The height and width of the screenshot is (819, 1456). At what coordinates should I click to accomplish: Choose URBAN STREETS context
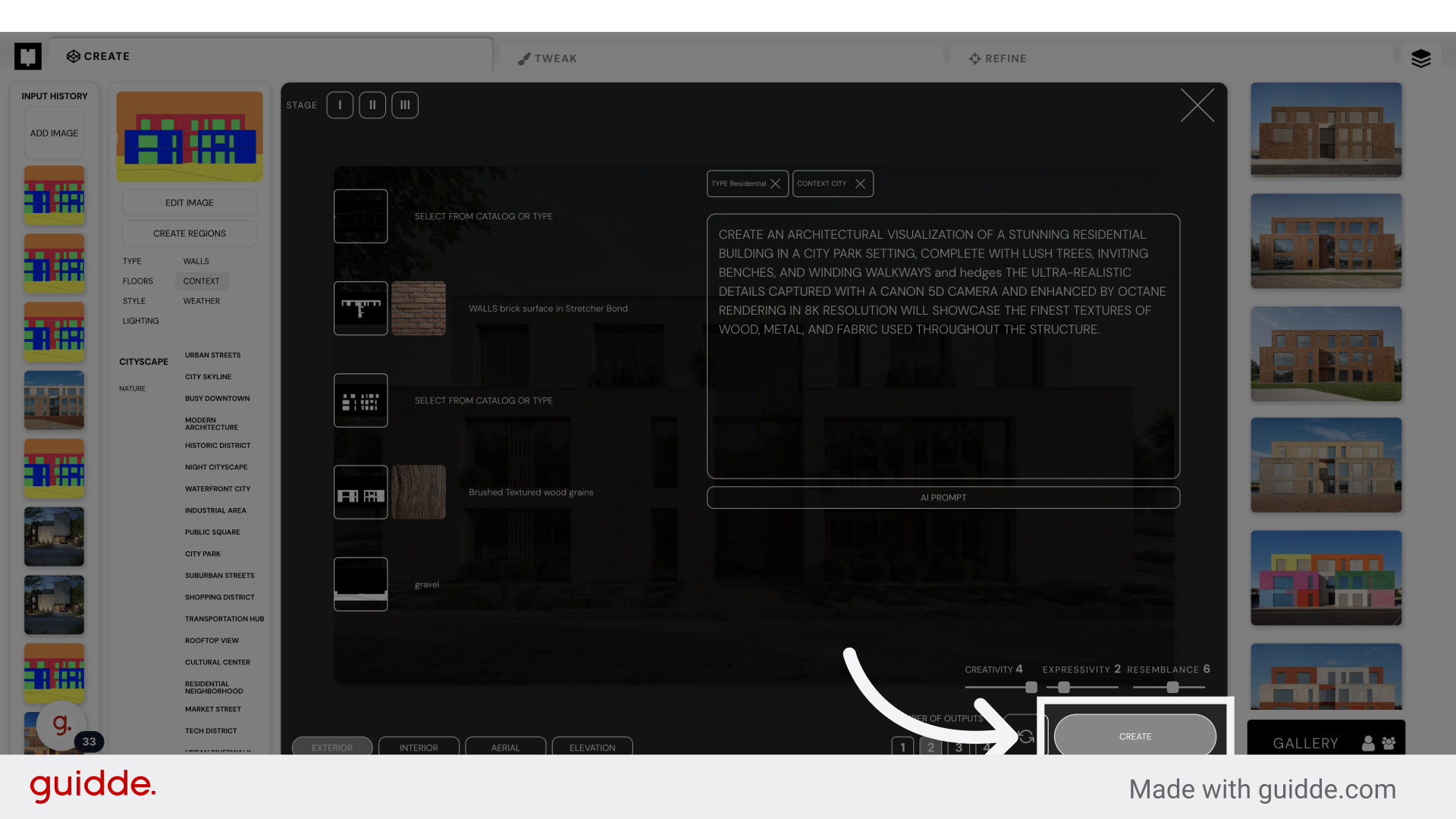(212, 355)
